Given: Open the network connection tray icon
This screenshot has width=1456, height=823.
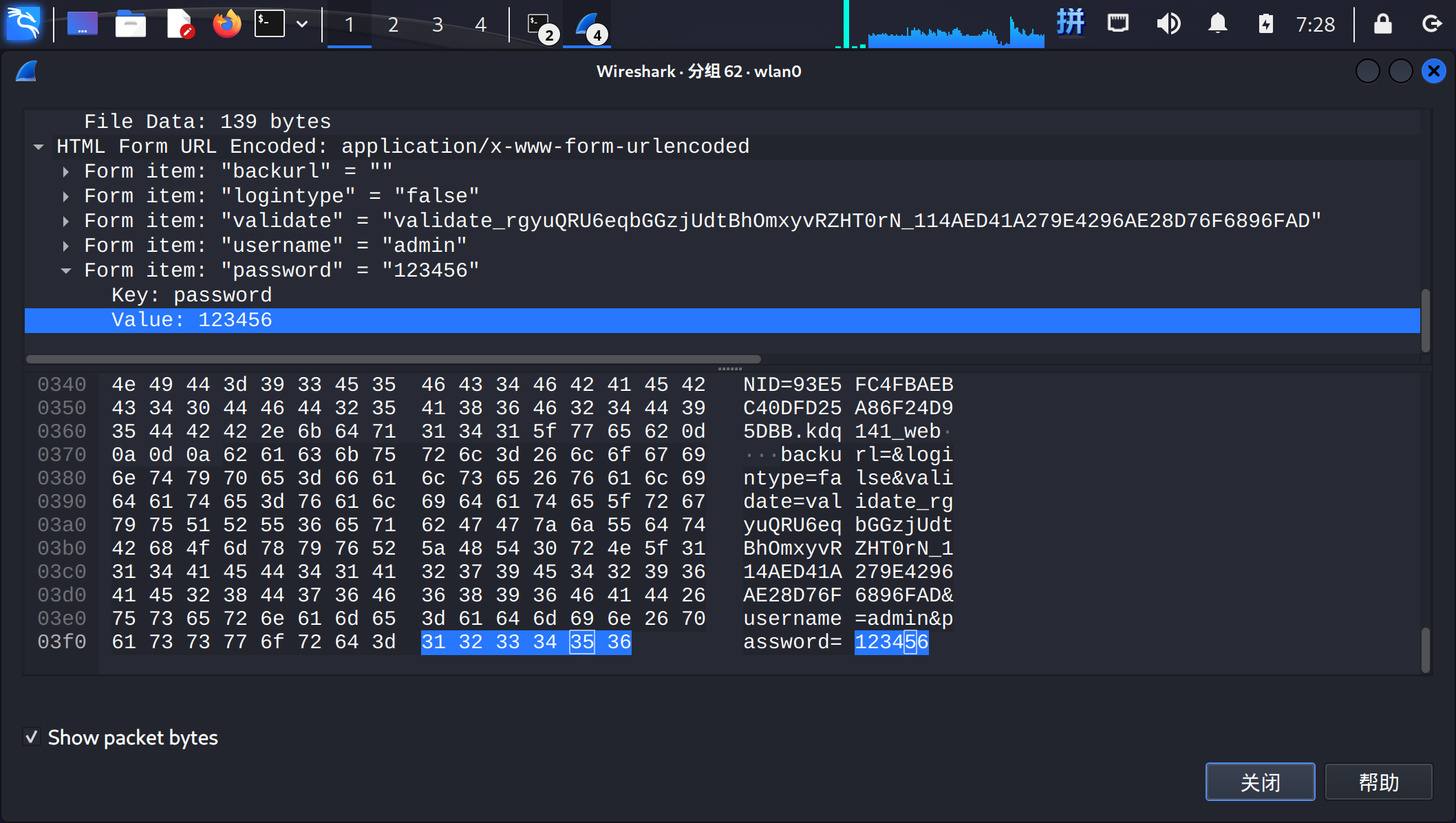Looking at the screenshot, I should tap(1118, 23).
